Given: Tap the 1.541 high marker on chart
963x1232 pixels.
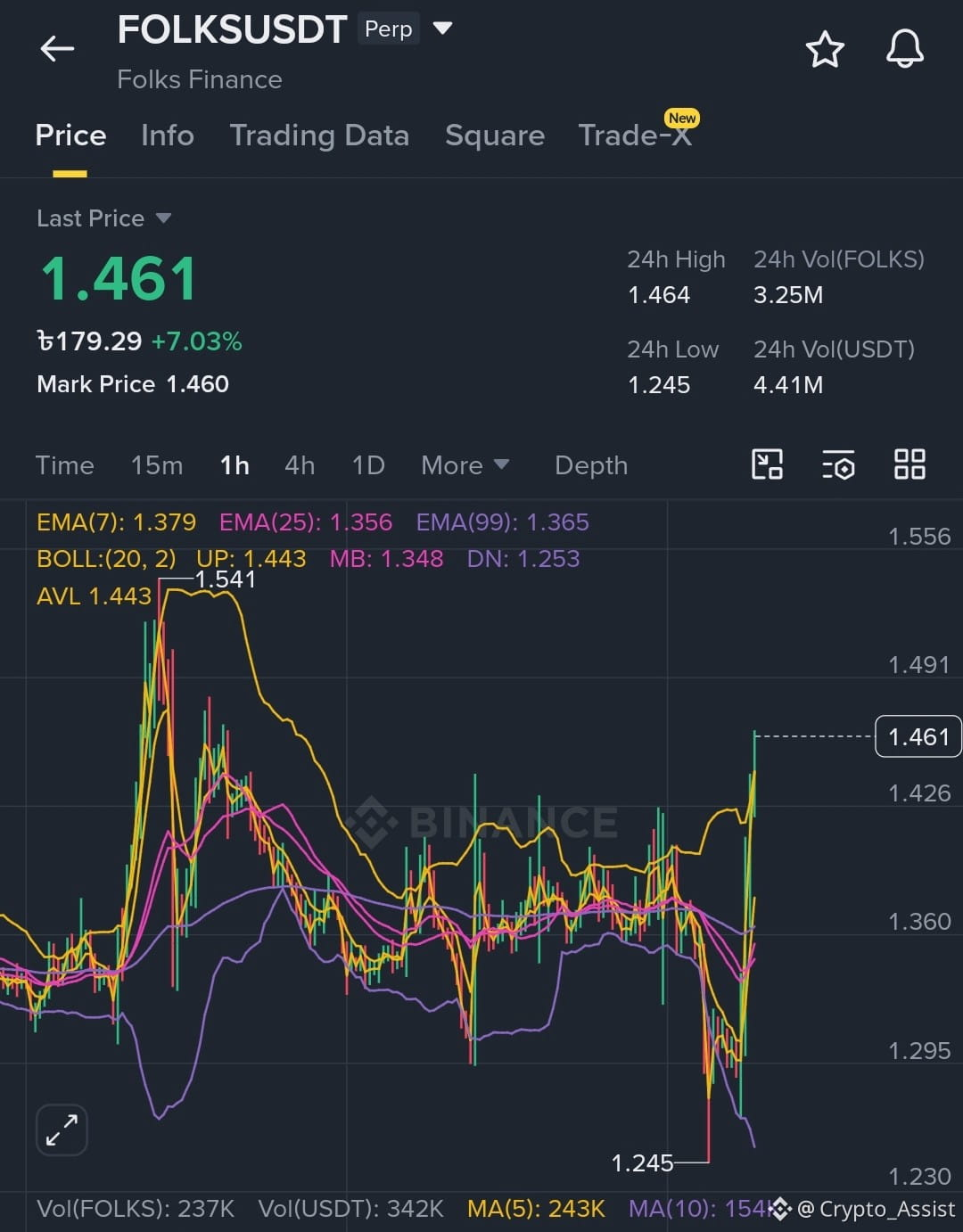Looking at the screenshot, I should 226,579.
